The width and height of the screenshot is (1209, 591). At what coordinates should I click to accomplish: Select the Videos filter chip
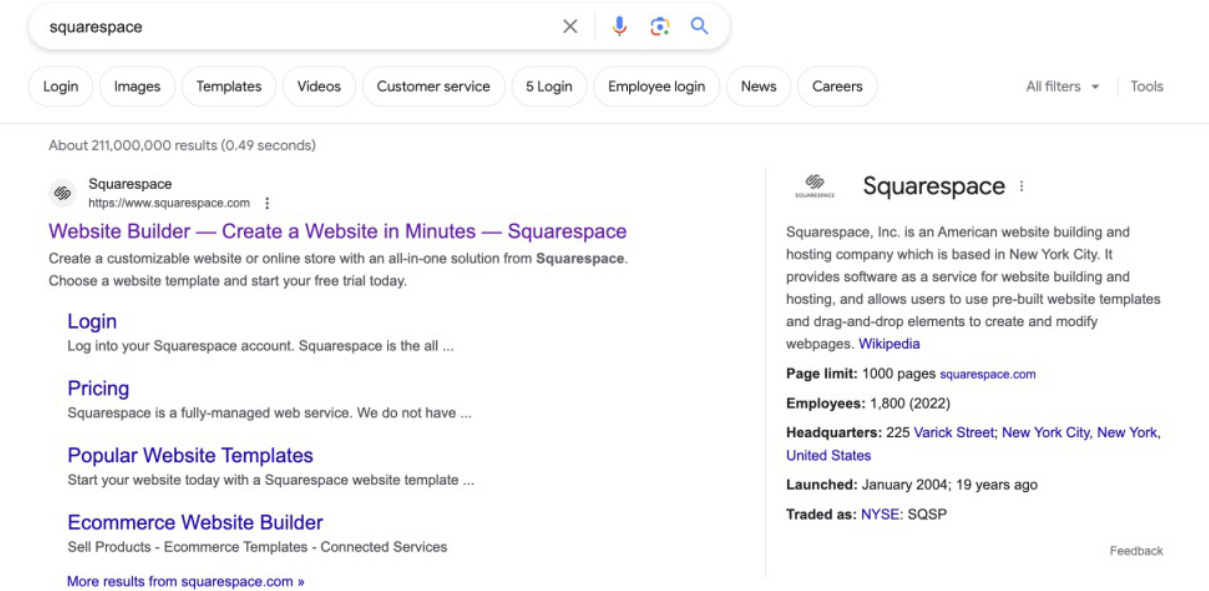[319, 86]
